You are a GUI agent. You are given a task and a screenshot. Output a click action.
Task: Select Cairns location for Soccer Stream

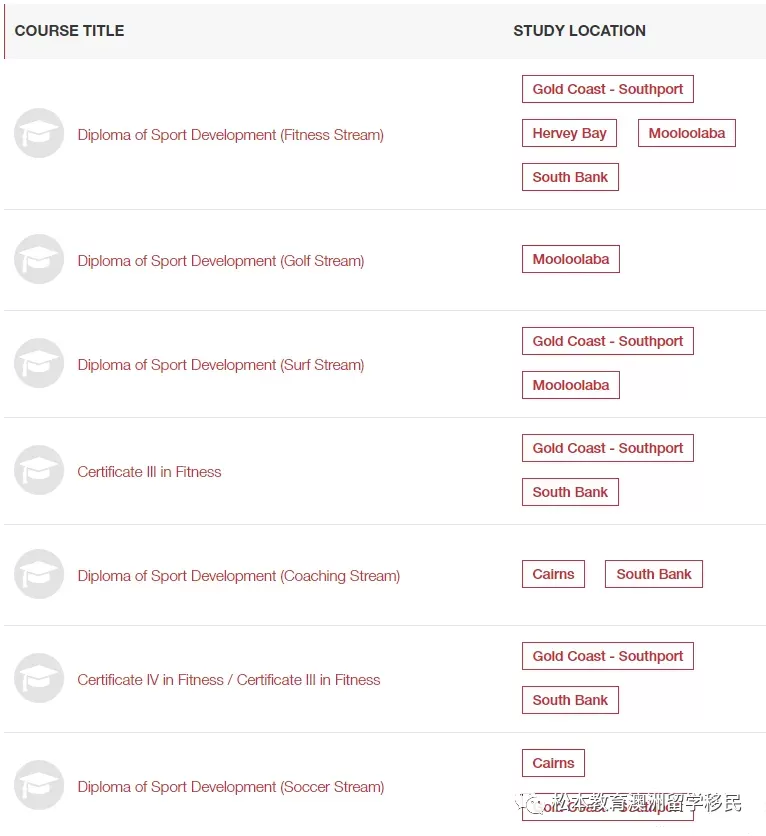[553, 763]
